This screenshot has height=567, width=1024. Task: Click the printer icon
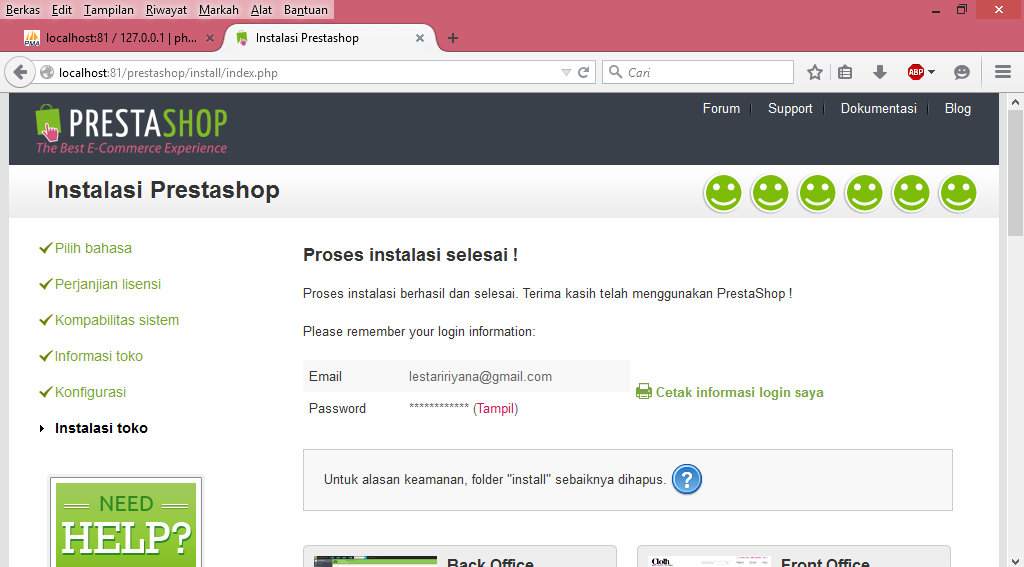(644, 391)
